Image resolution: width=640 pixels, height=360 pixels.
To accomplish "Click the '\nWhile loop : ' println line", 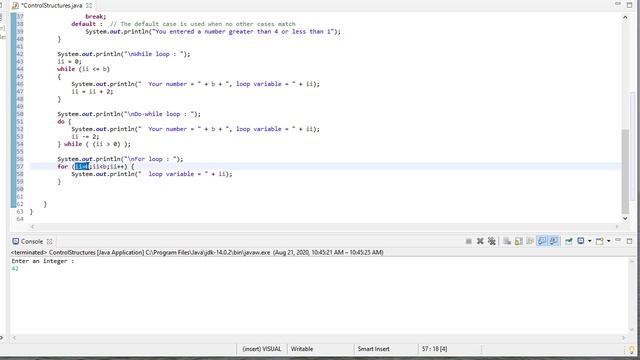I will tap(124, 54).
